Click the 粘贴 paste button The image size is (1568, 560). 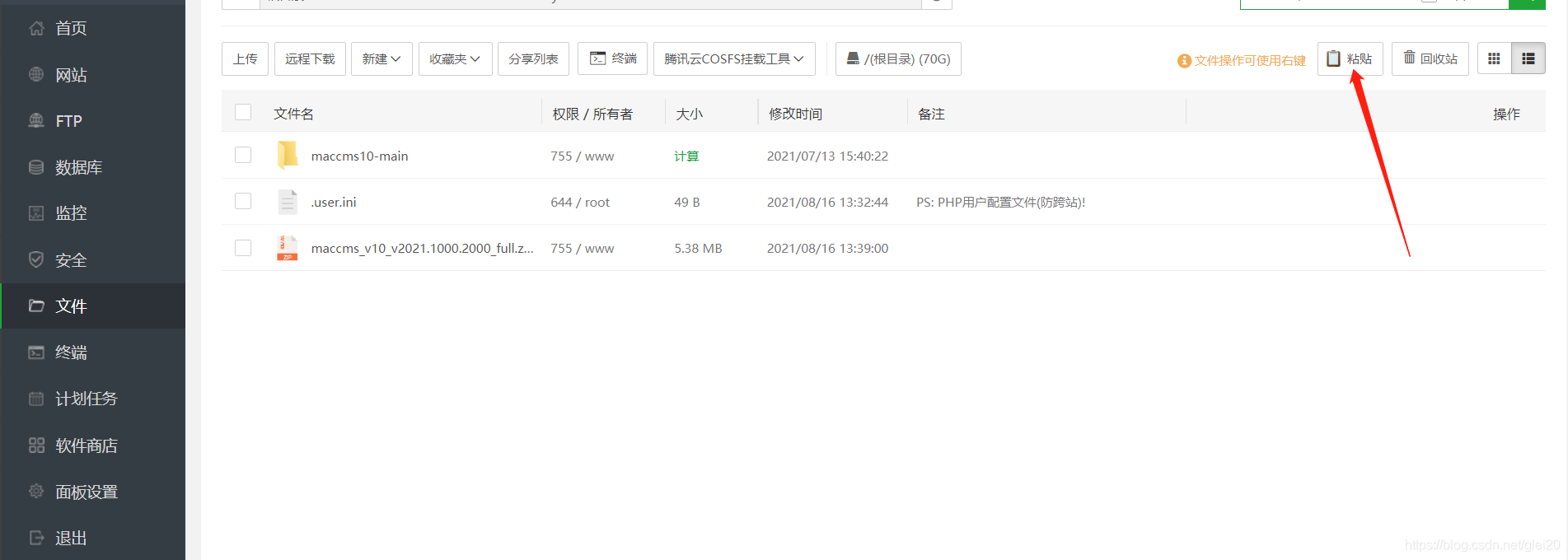pos(1350,58)
